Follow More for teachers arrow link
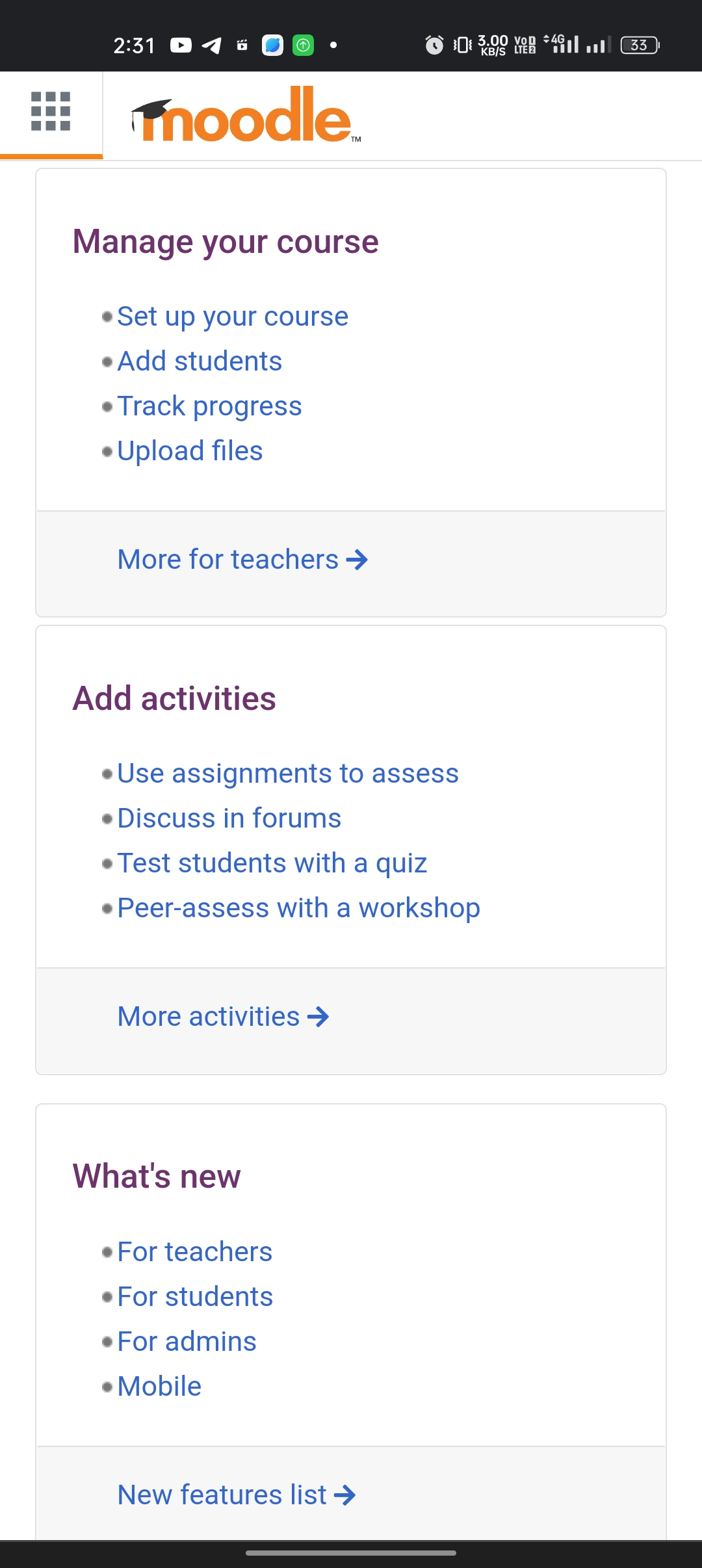This screenshot has height=1568, width=702. [242, 560]
